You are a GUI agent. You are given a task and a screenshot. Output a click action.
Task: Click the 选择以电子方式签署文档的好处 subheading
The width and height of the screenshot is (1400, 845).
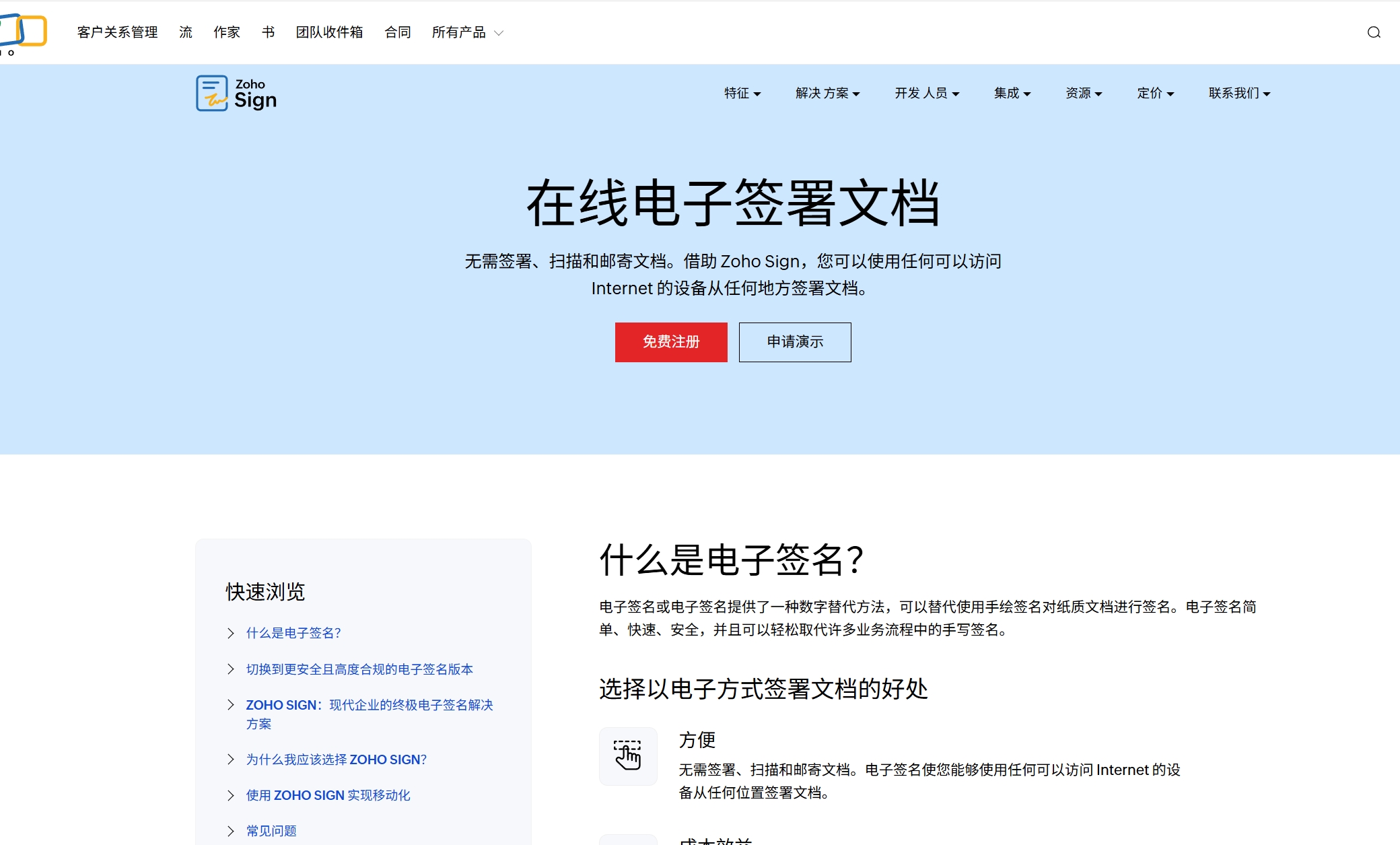tap(764, 689)
